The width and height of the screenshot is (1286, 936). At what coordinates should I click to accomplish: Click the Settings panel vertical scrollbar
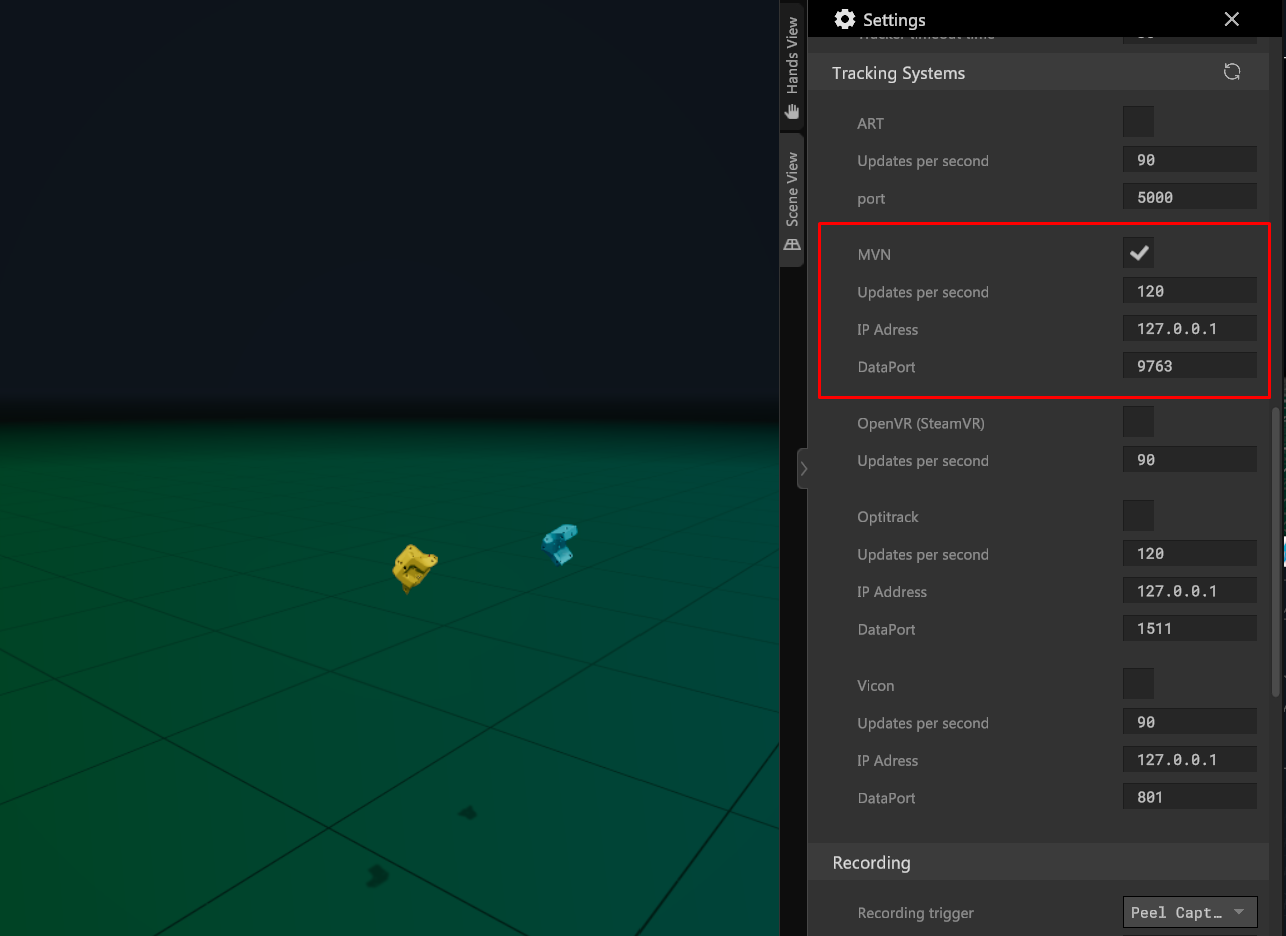click(x=1275, y=552)
